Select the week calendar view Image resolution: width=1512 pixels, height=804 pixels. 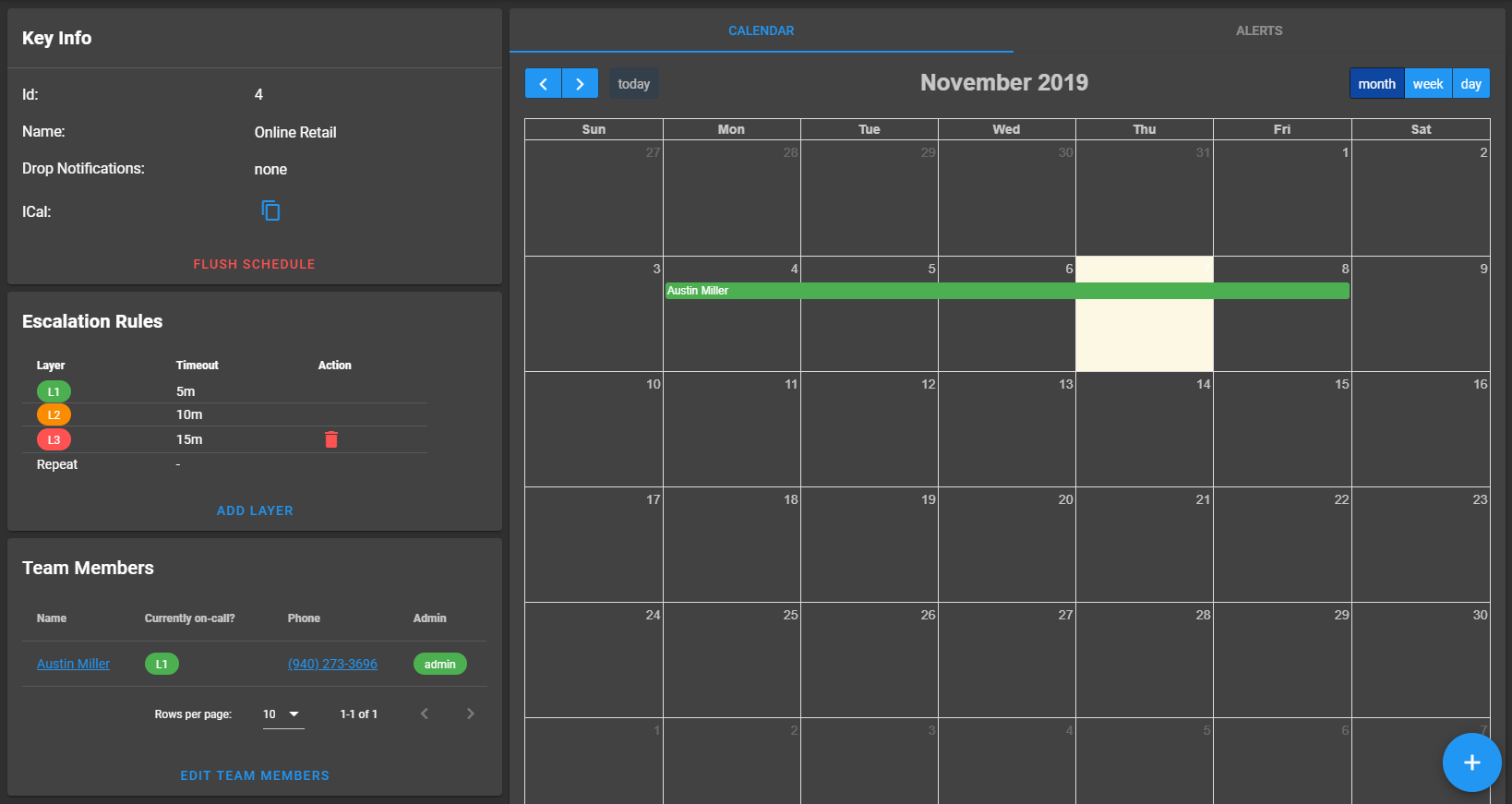[x=1428, y=84]
